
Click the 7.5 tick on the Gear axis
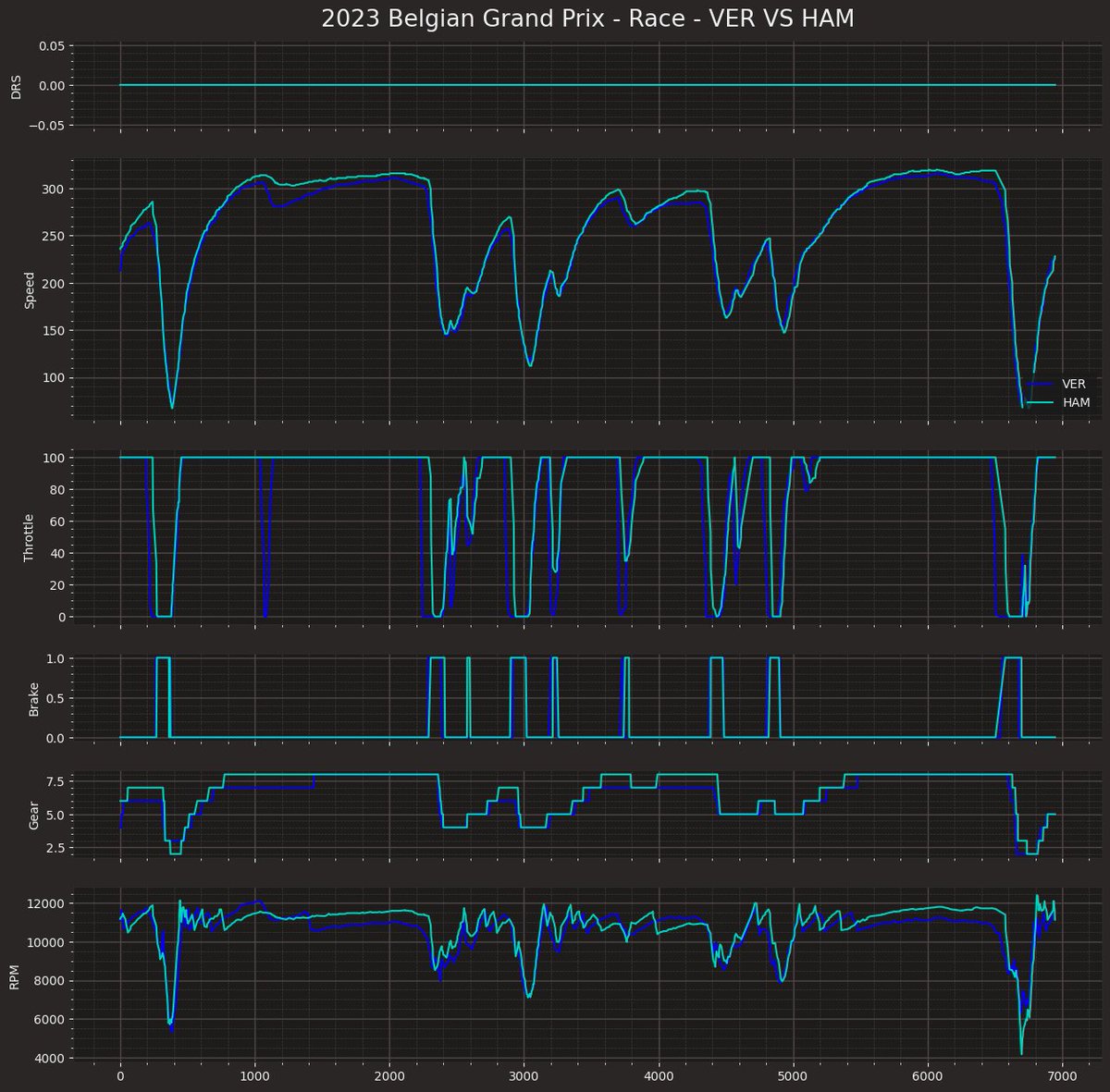(55, 781)
